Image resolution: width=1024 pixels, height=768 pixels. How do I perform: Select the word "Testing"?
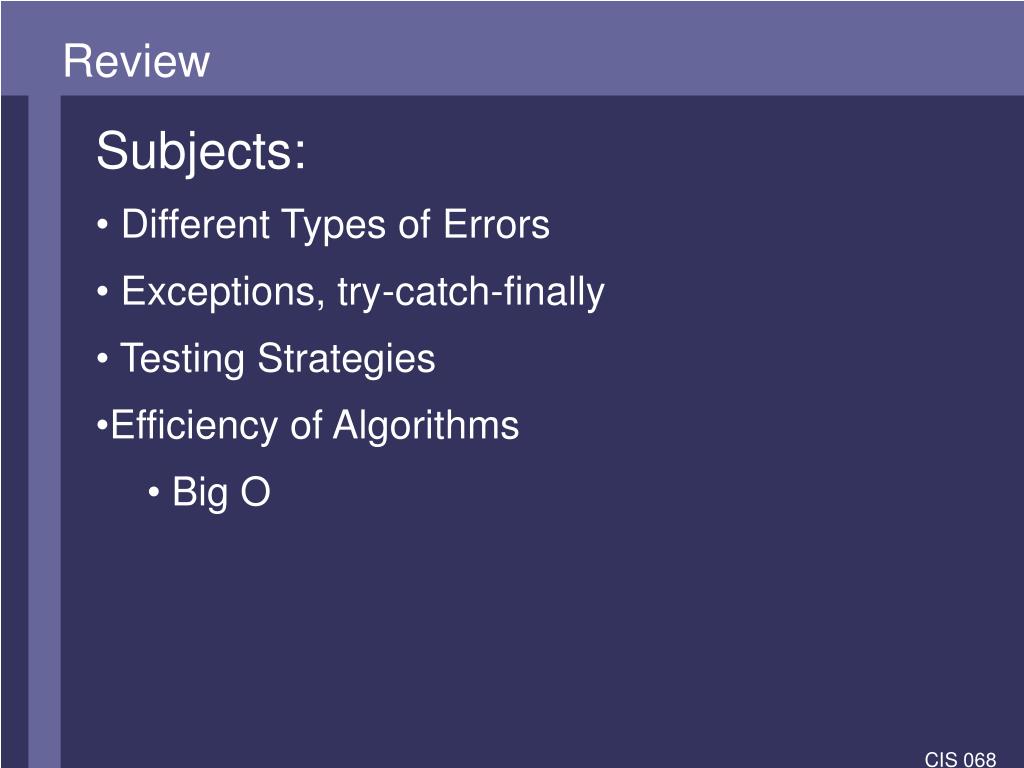(x=182, y=359)
